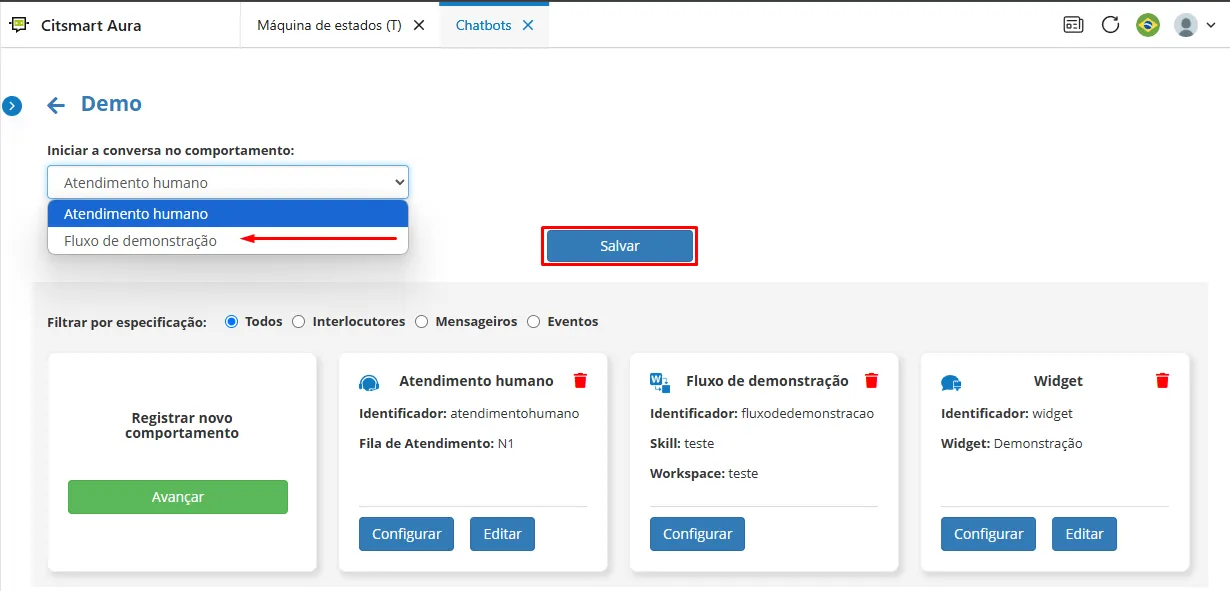Viewport: 1230px width, 591px height.
Task: Click the Demo page title
Action: 111,104
